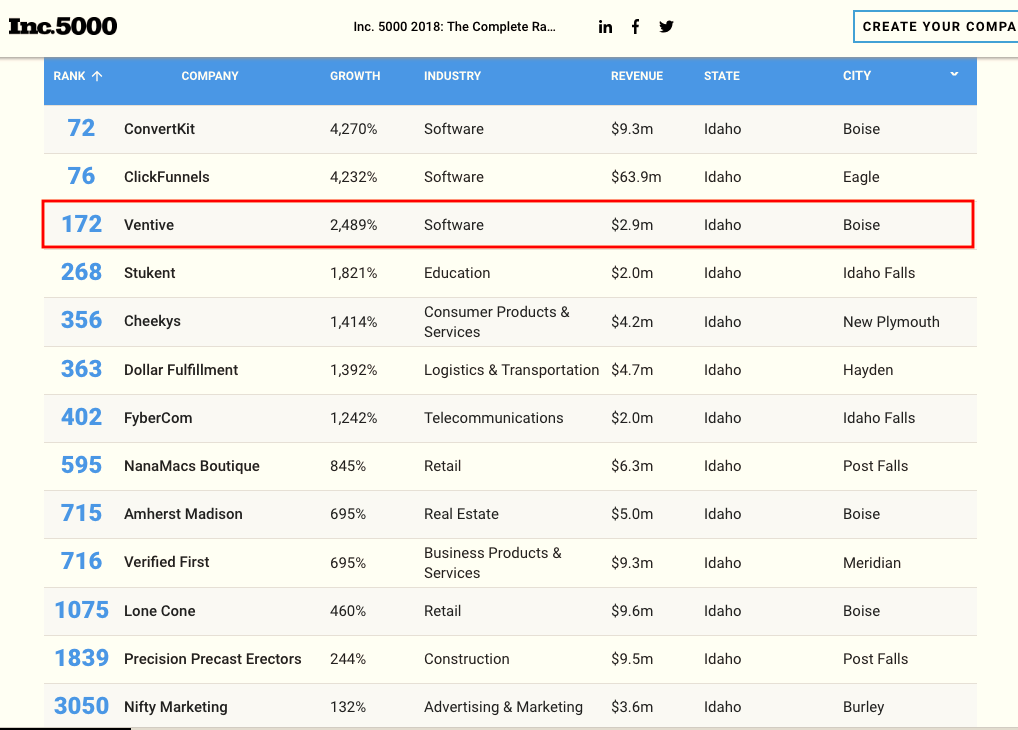
Task: Open the Stukent company profile
Action: [149, 273]
